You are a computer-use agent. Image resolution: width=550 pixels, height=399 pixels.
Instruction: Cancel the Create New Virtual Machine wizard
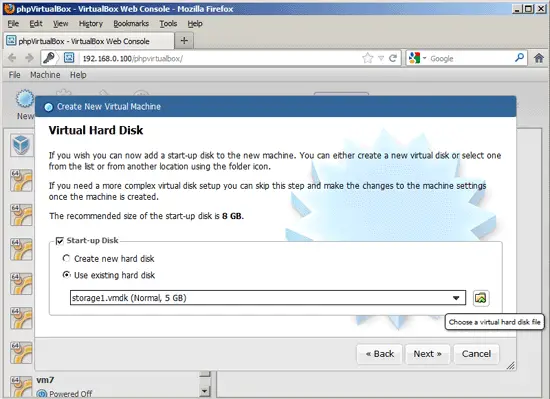[476, 354]
